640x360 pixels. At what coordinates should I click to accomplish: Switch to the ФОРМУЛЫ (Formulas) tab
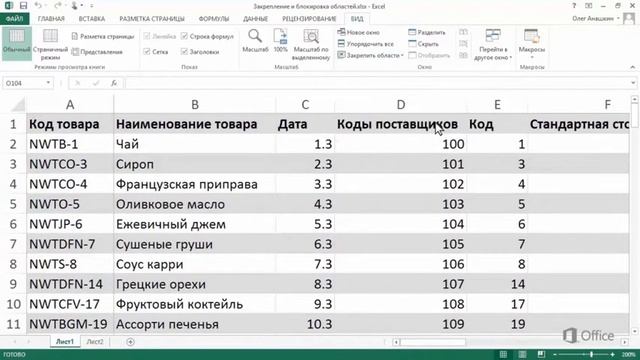(213, 19)
